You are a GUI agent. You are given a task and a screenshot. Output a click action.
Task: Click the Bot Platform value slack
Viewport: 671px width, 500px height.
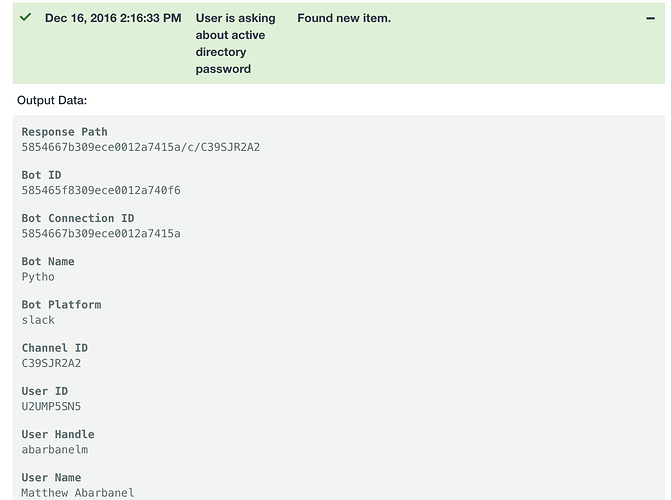tap(38, 320)
